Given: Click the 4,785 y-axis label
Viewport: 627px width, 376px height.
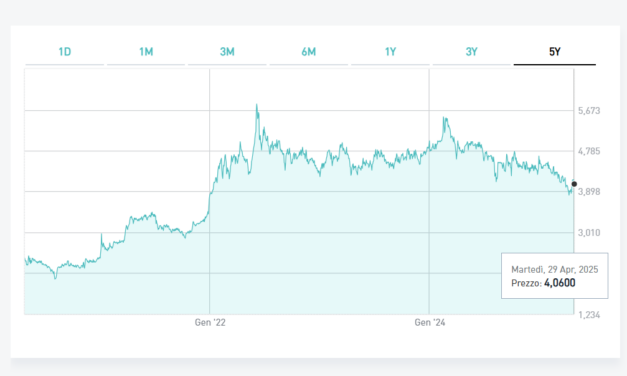Looking at the screenshot, I should pos(589,151).
